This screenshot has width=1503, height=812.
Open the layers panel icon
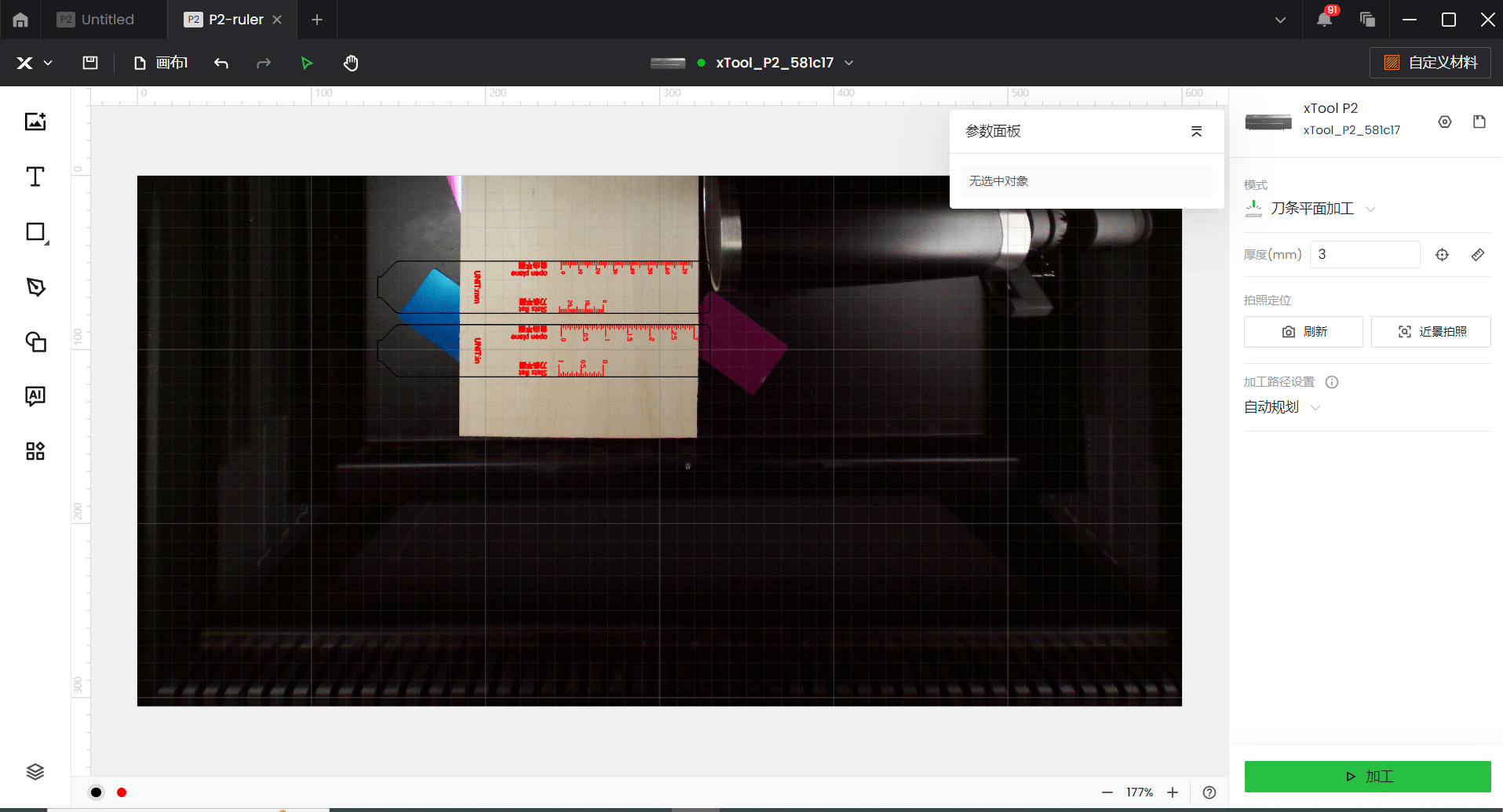click(x=35, y=772)
